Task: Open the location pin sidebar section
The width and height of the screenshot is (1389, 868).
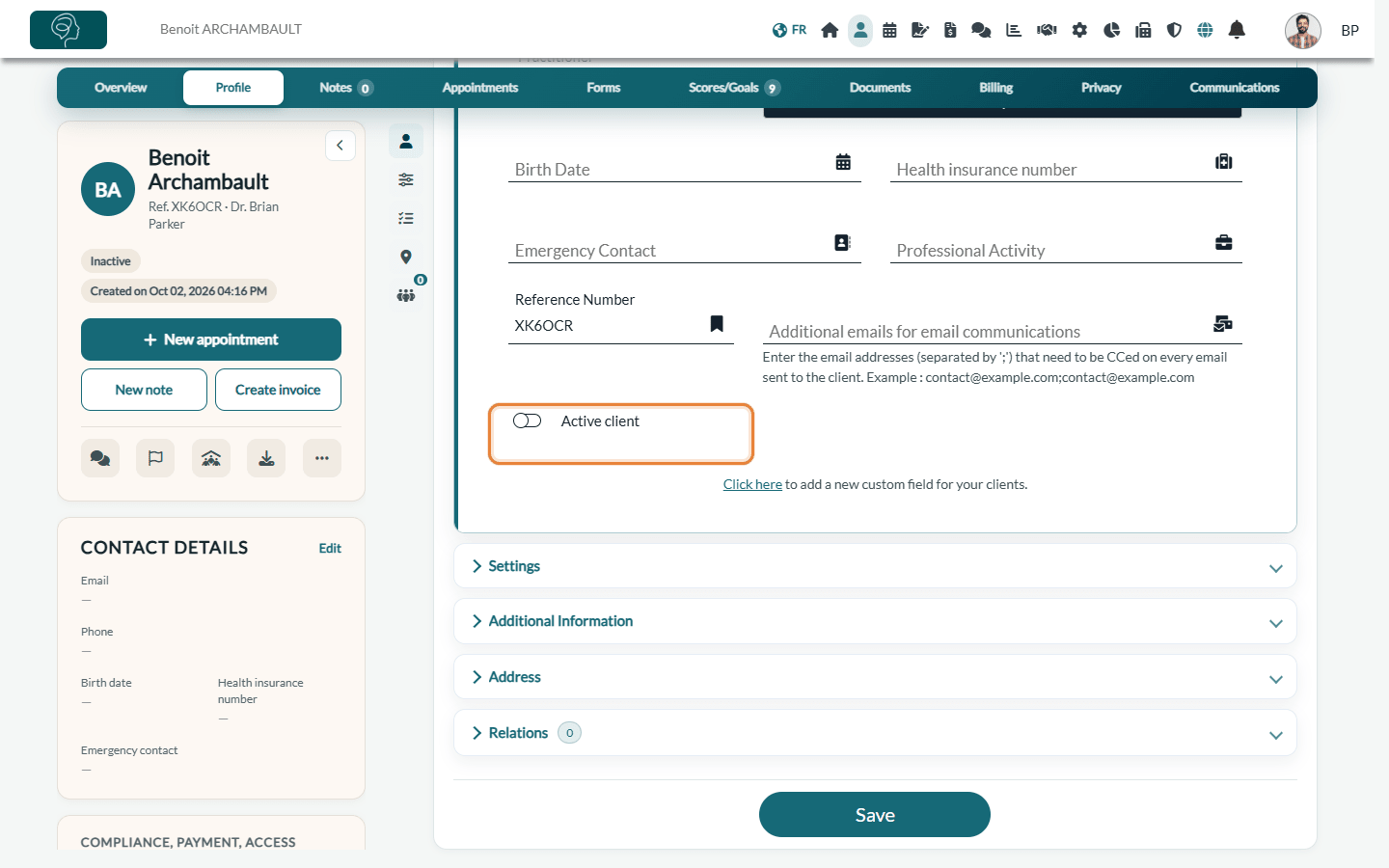Action: click(406, 257)
